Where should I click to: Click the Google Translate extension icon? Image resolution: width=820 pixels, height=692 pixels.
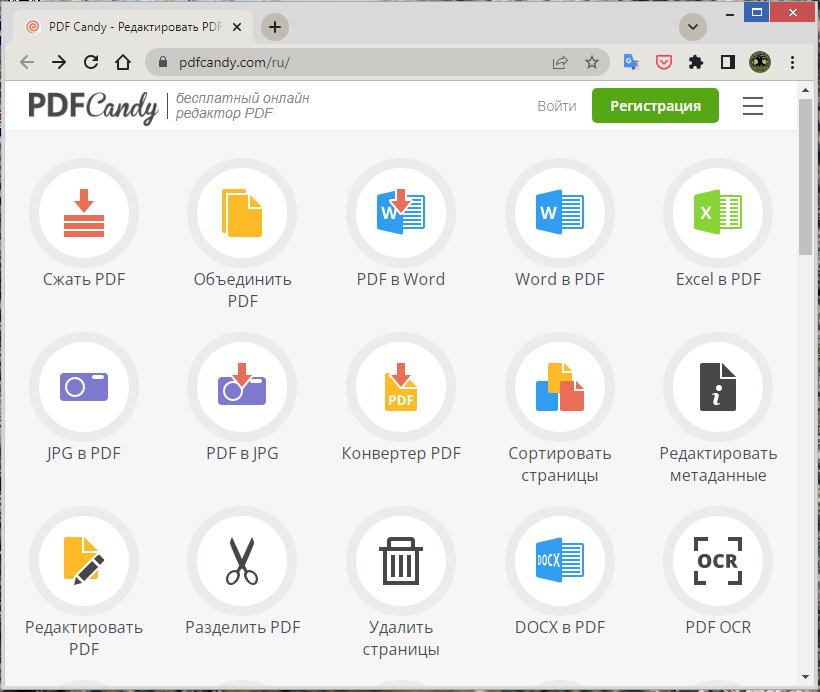pyautogui.click(x=631, y=62)
